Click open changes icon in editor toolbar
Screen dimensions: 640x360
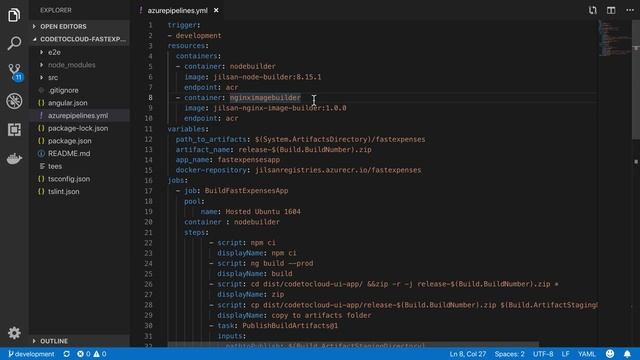click(592, 10)
